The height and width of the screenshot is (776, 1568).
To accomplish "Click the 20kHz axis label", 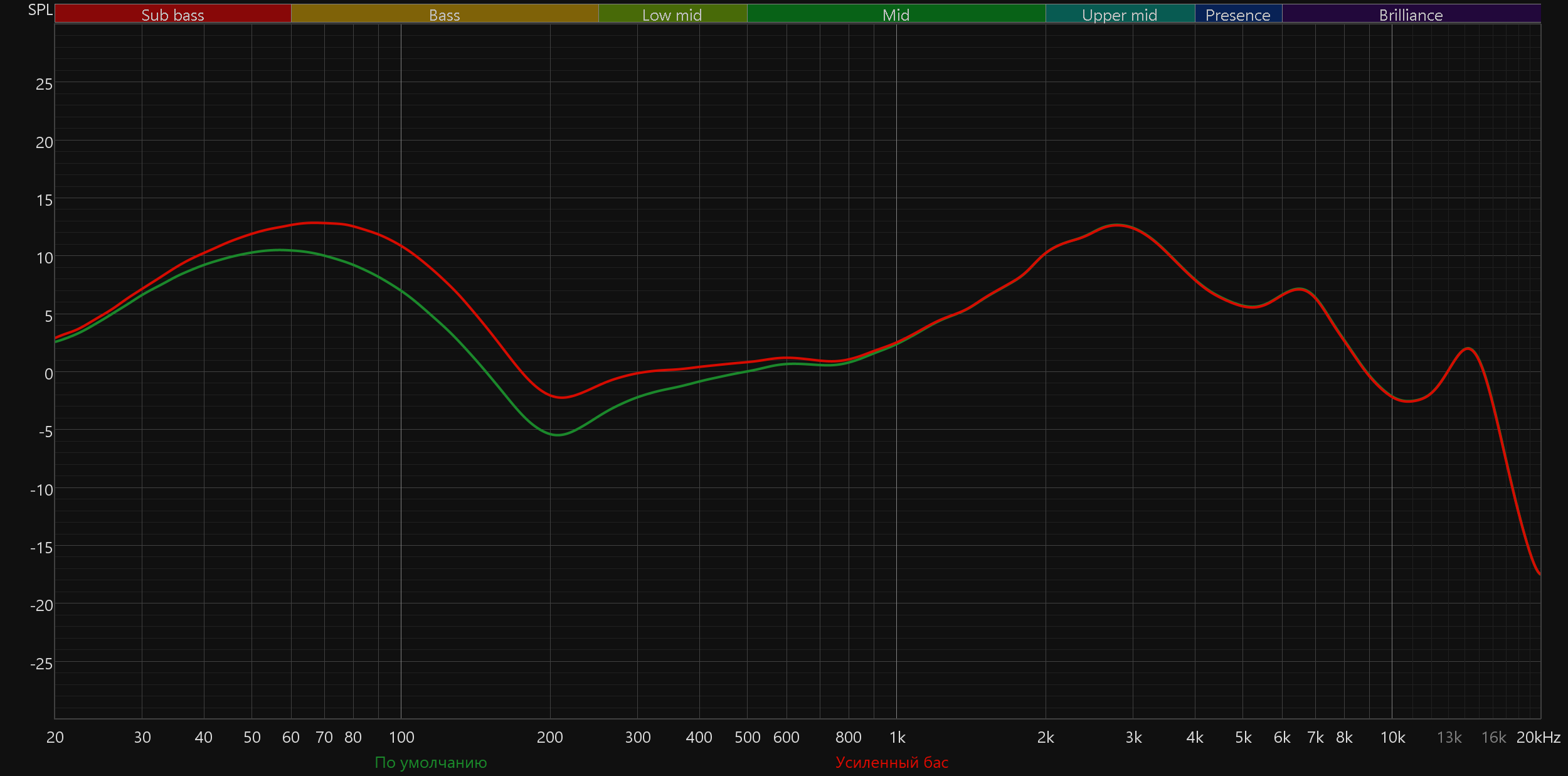I will point(1538,737).
